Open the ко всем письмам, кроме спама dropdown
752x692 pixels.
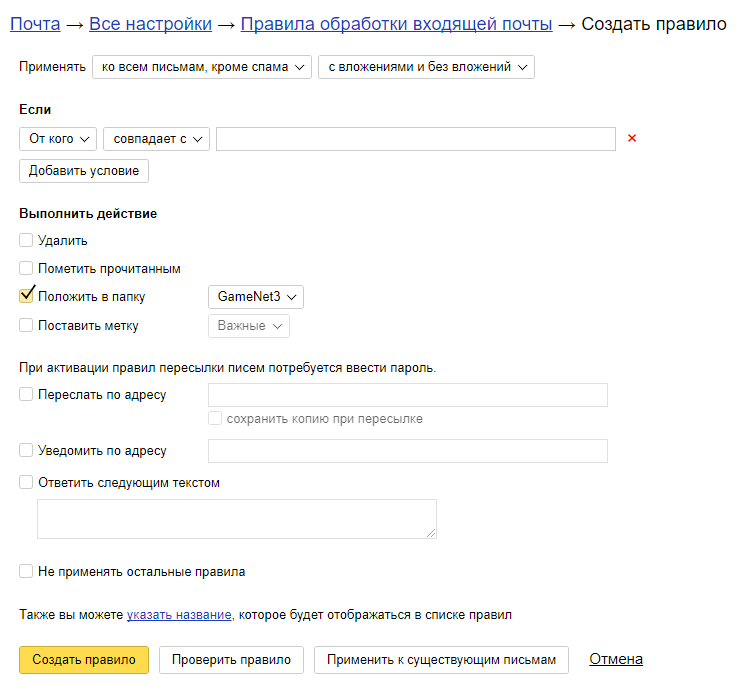[x=202, y=67]
